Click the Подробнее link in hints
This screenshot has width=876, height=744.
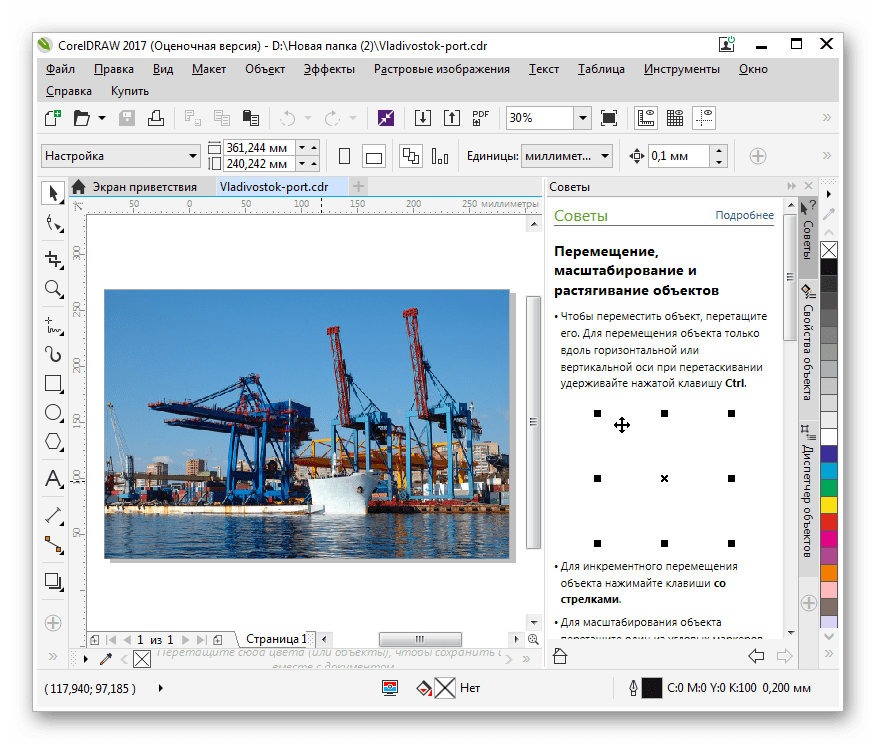coord(744,216)
